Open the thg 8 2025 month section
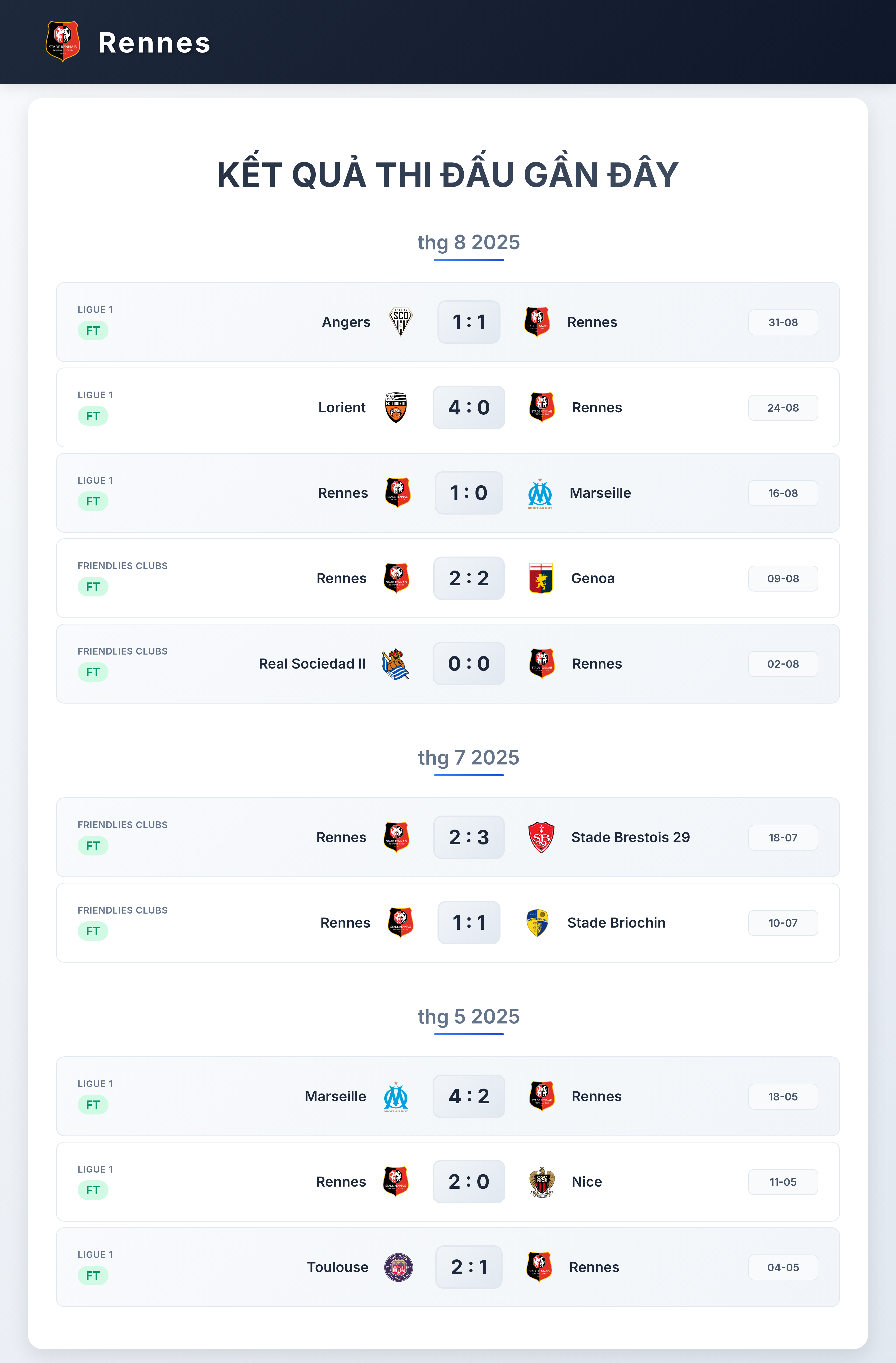The height and width of the screenshot is (1363, 896). click(468, 242)
